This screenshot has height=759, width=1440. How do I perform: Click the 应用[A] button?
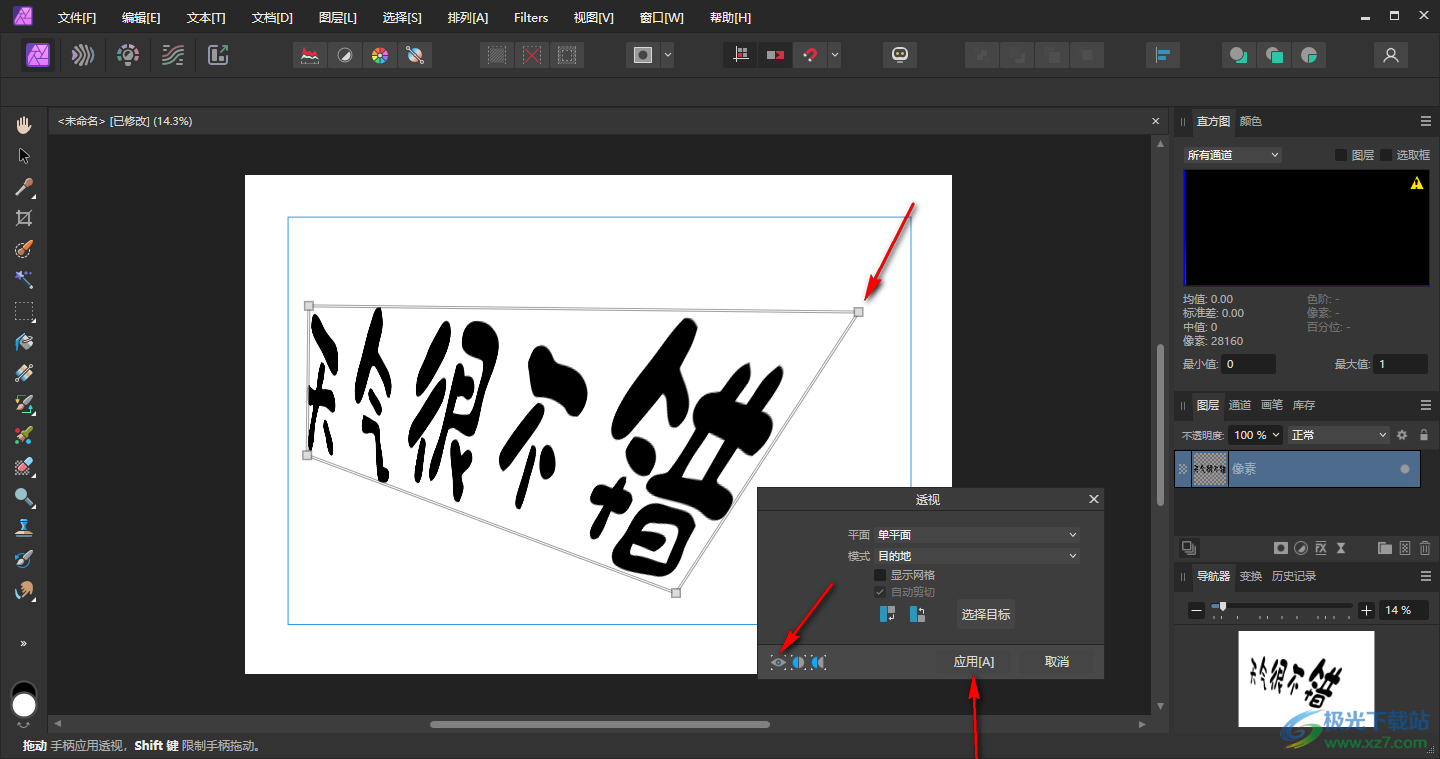click(973, 662)
